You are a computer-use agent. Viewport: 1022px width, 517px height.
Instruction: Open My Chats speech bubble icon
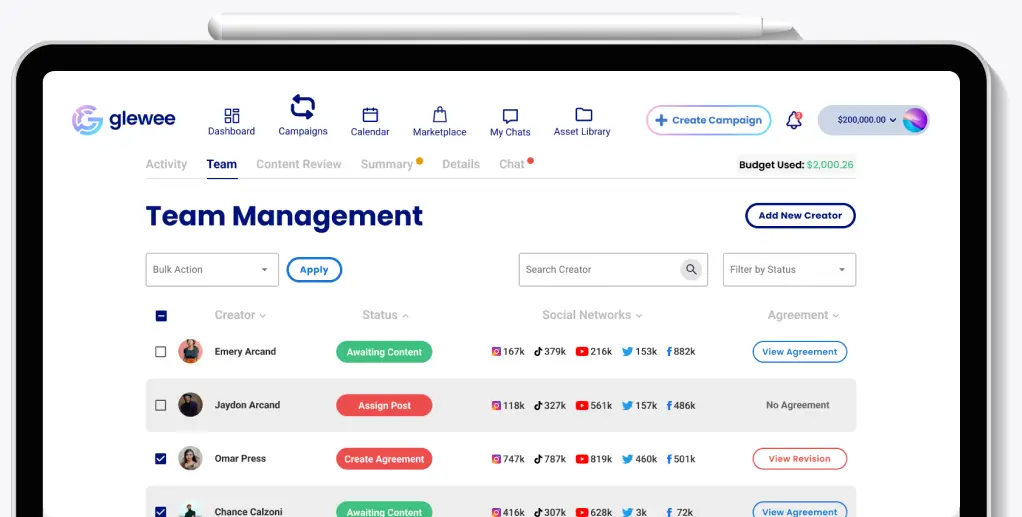(510, 116)
